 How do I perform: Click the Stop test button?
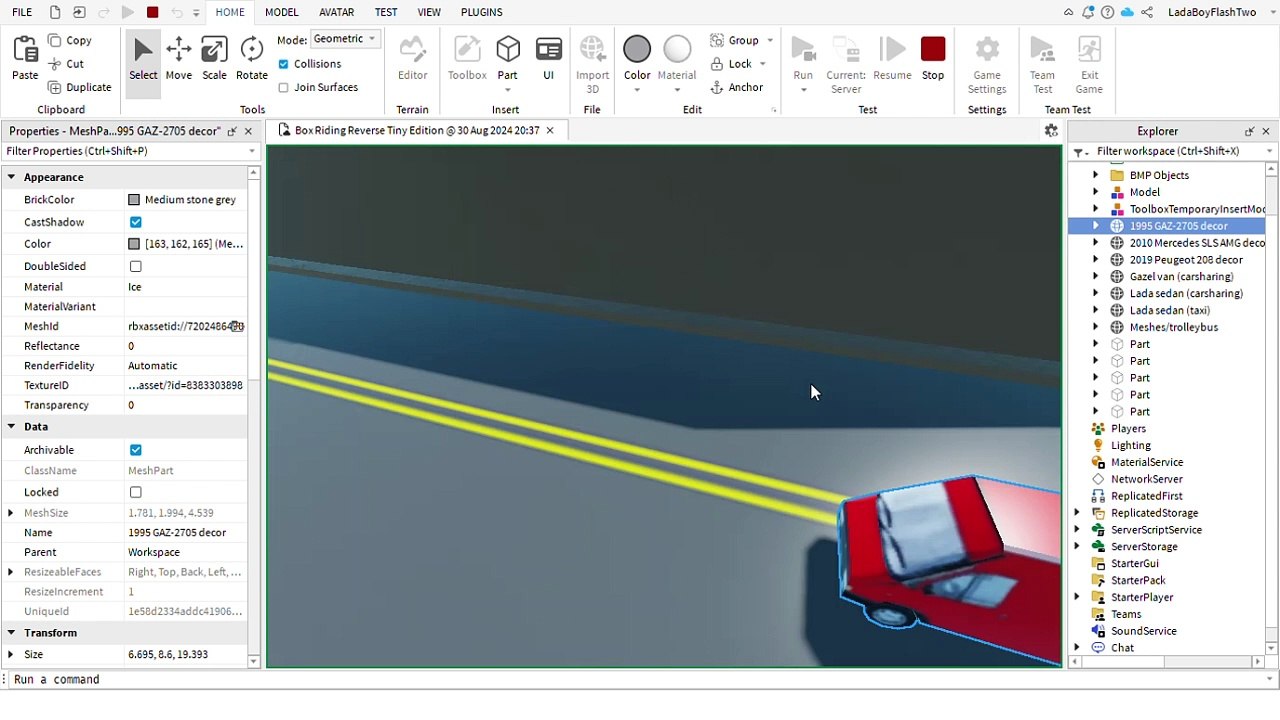pos(933,59)
